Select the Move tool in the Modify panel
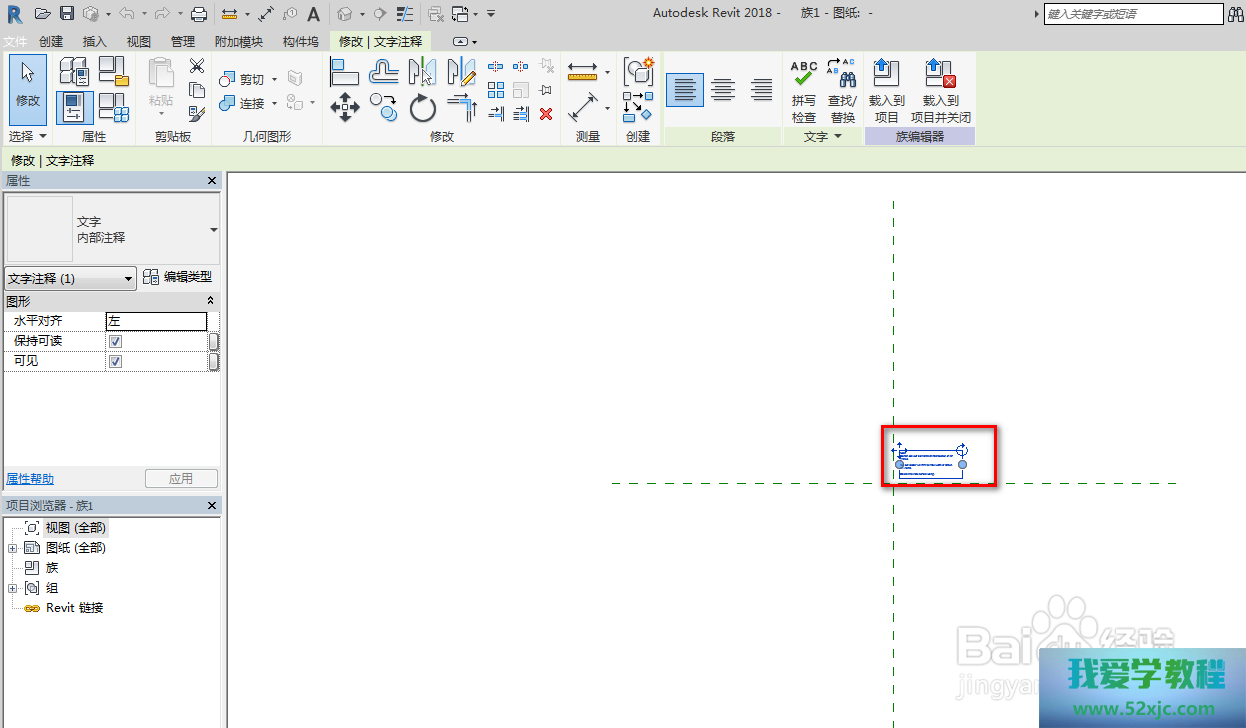The width and height of the screenshot is (1246, 728). pyautogui.click(x=345, y=106)
